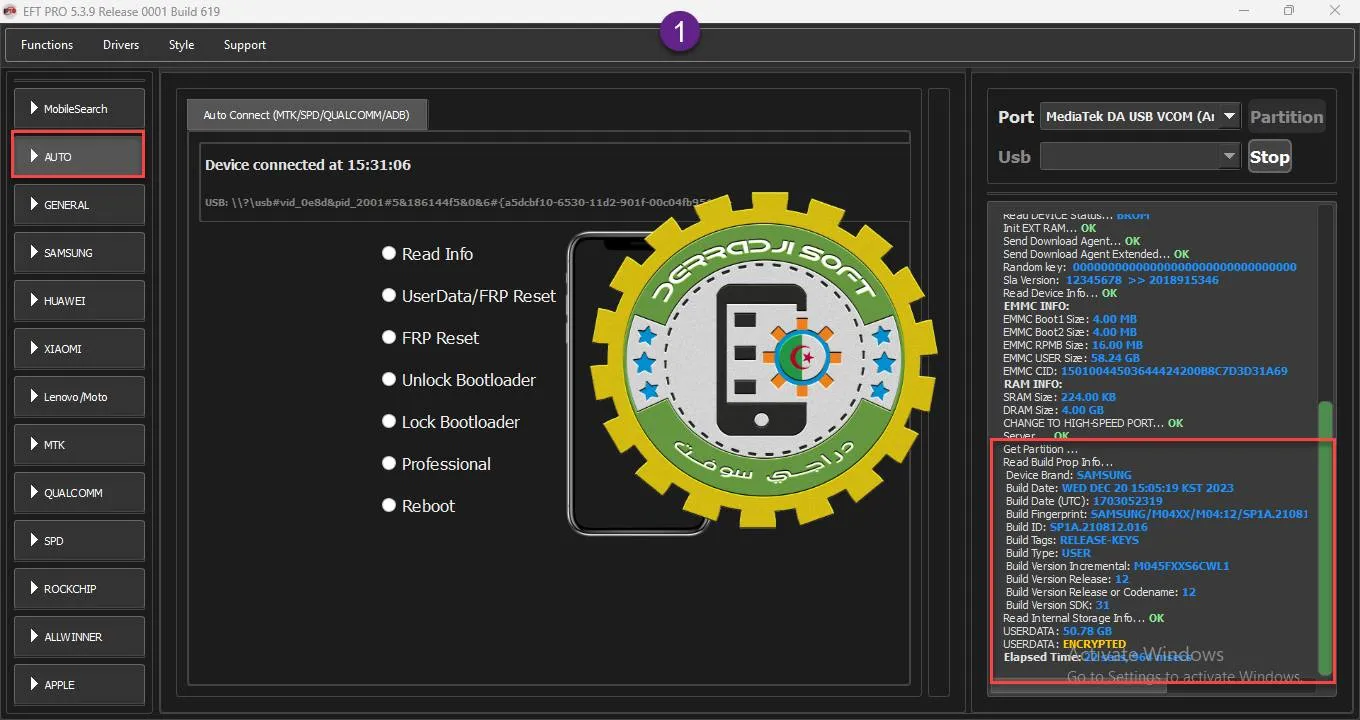Select the FRP Reset radio button
This screenshot has width=1360, height=720.
pyautogui.click(x=389, y=338)
